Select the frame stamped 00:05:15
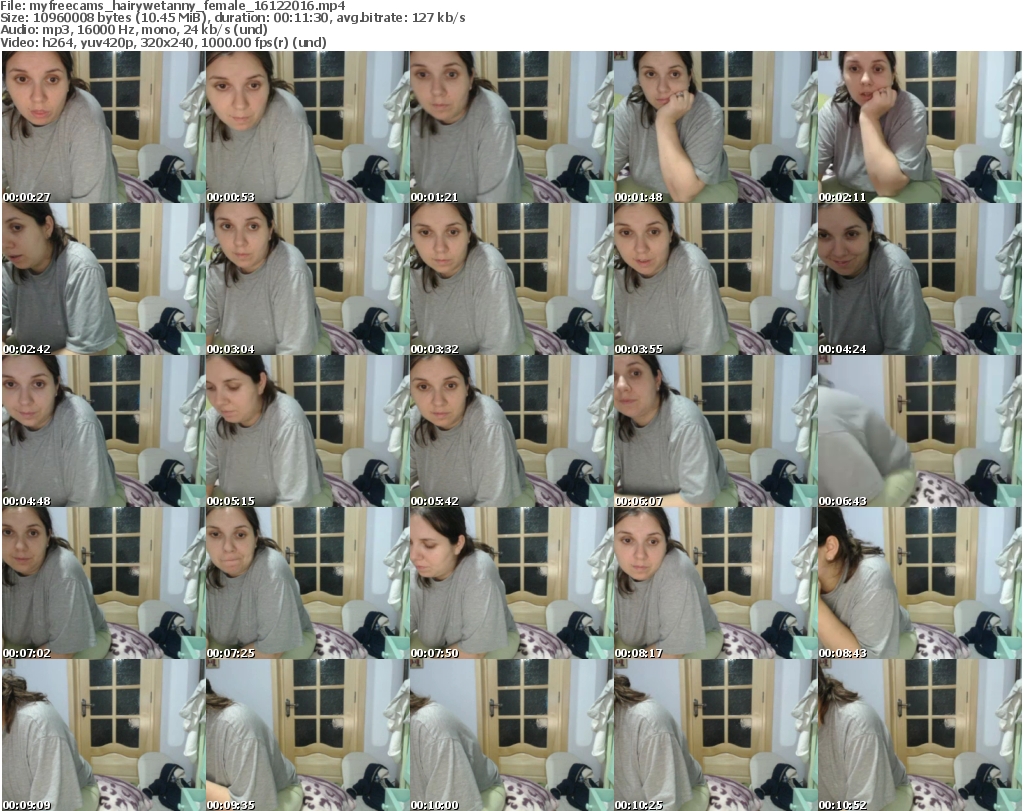1024x811 pixels. 308,432
